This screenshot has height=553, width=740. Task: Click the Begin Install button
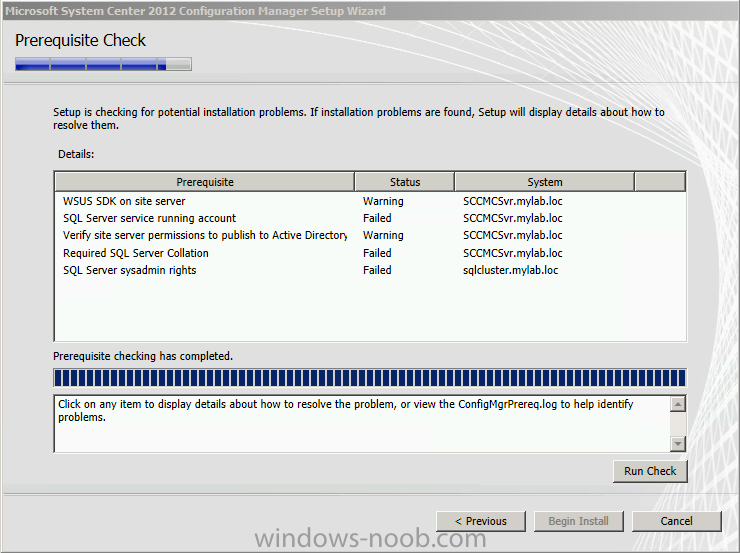pyautogui.click(x=579, y=521)
